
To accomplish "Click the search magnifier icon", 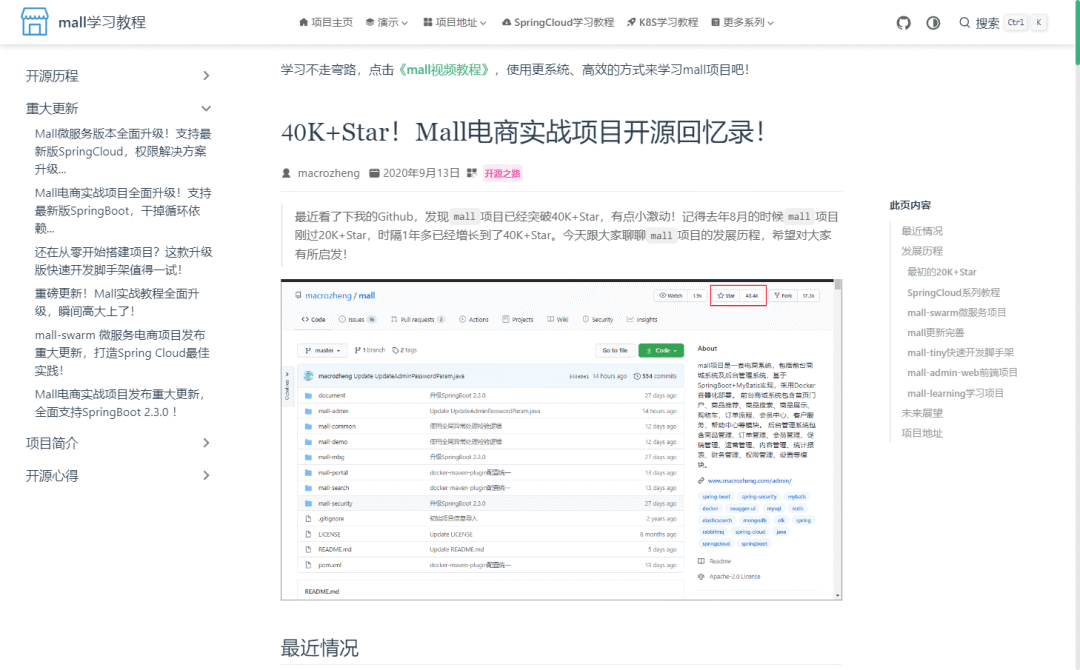I will click(964, 23).
